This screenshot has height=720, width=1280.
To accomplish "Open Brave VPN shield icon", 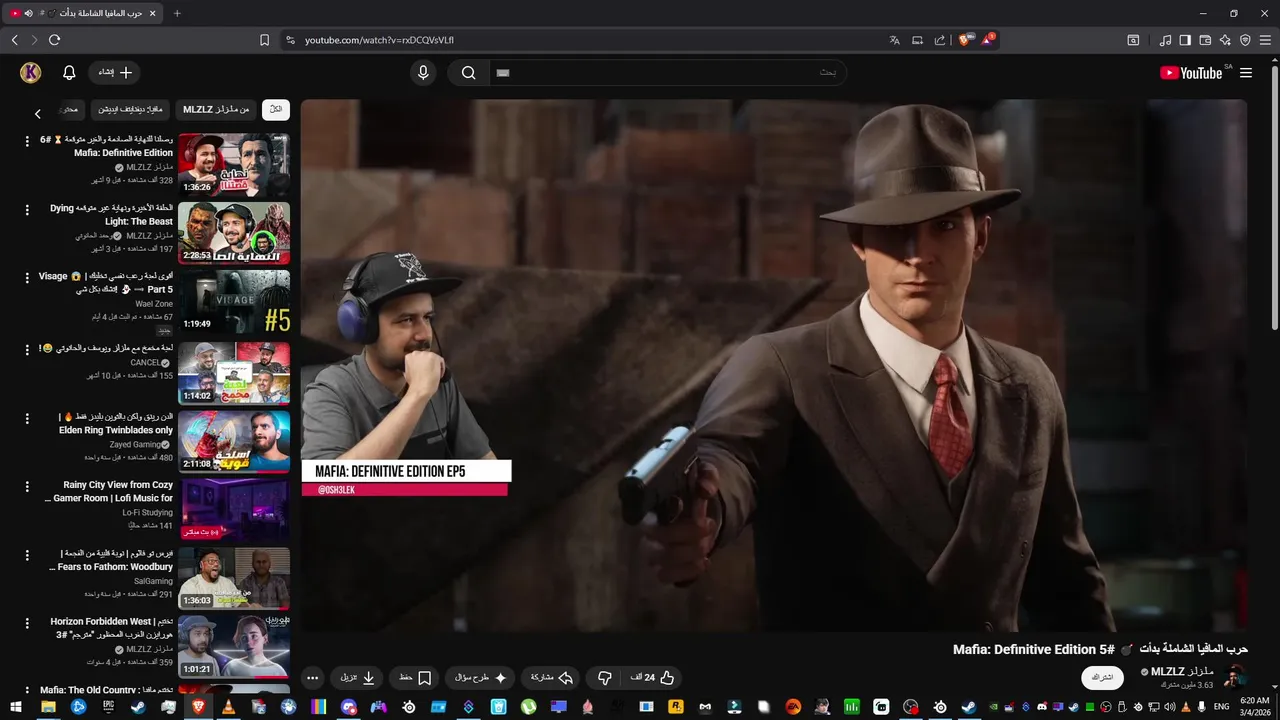I will coord(1245,40).
